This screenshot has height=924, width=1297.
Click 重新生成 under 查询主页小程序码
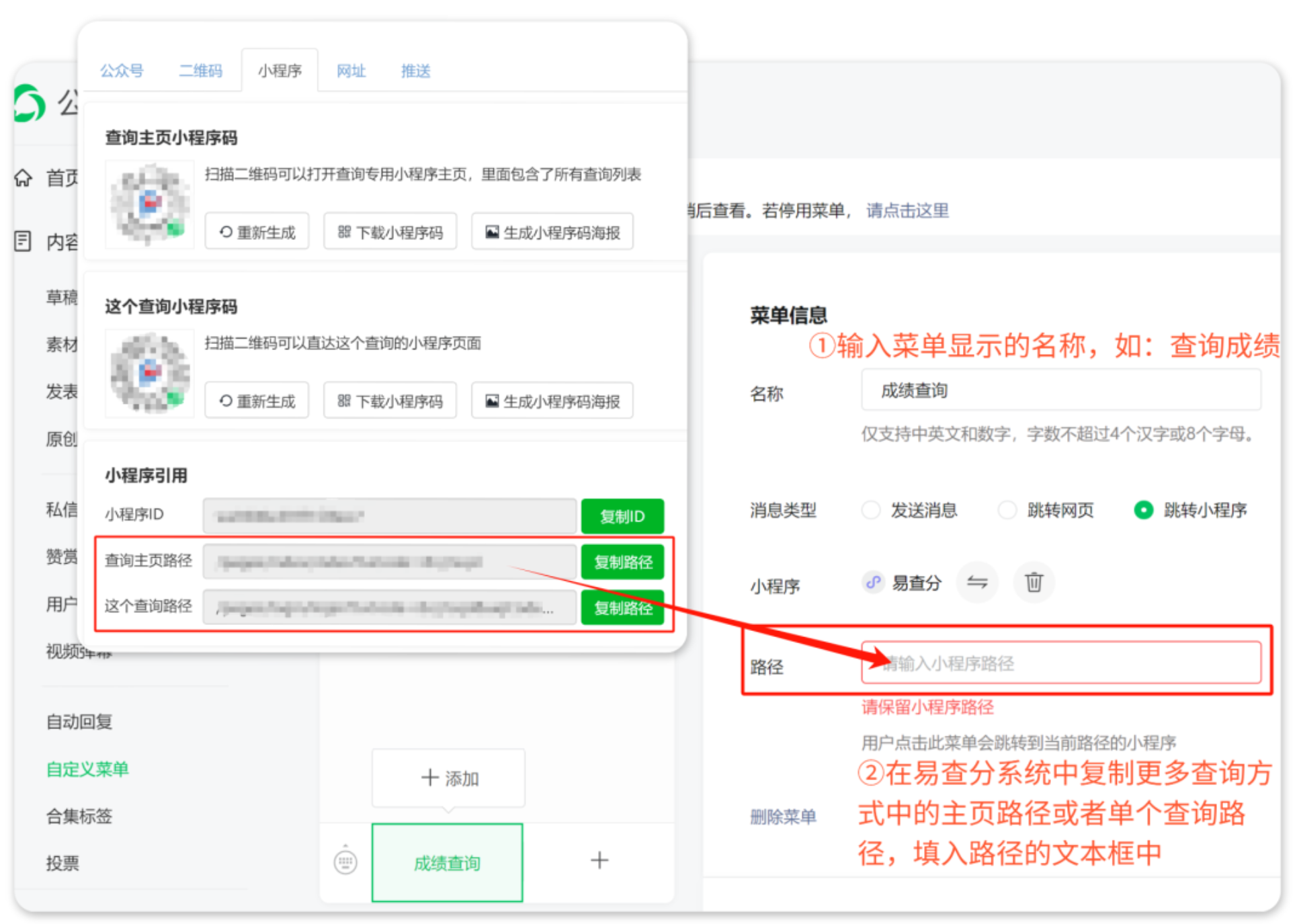click(x=257, y=232)
